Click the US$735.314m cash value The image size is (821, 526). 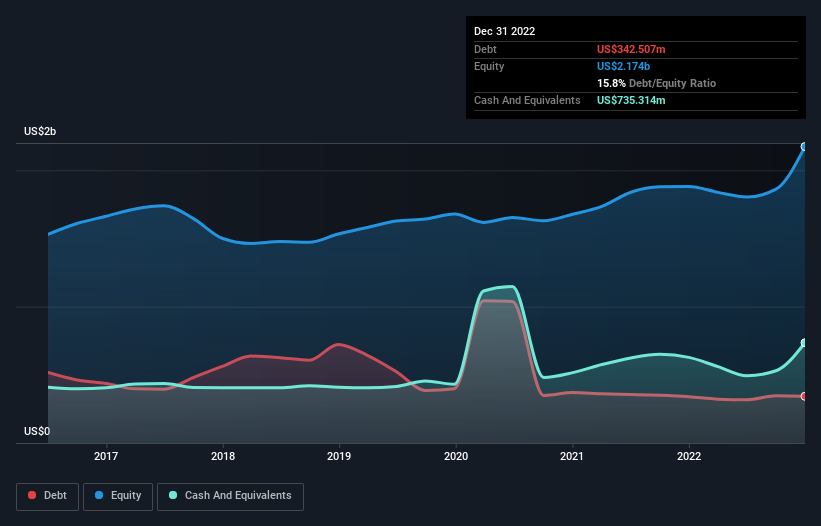pyautogui.click(x=631, y=100)
